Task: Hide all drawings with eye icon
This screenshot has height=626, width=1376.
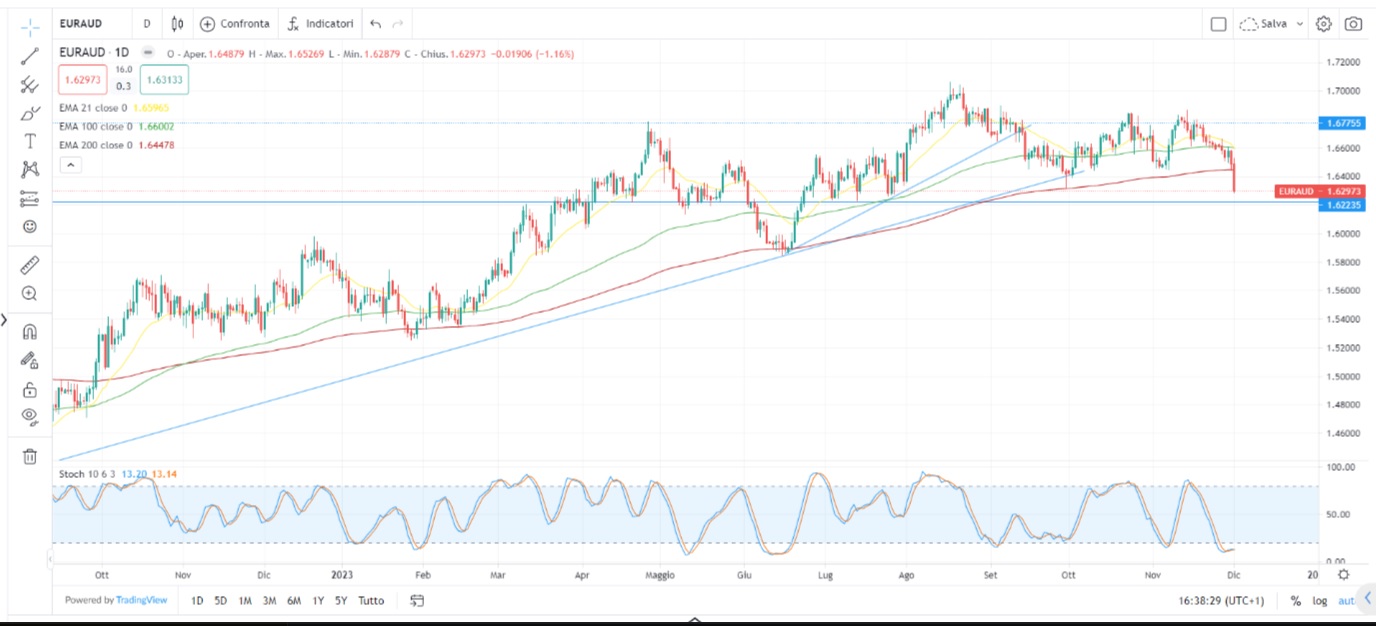Action: tap(30, 415)
